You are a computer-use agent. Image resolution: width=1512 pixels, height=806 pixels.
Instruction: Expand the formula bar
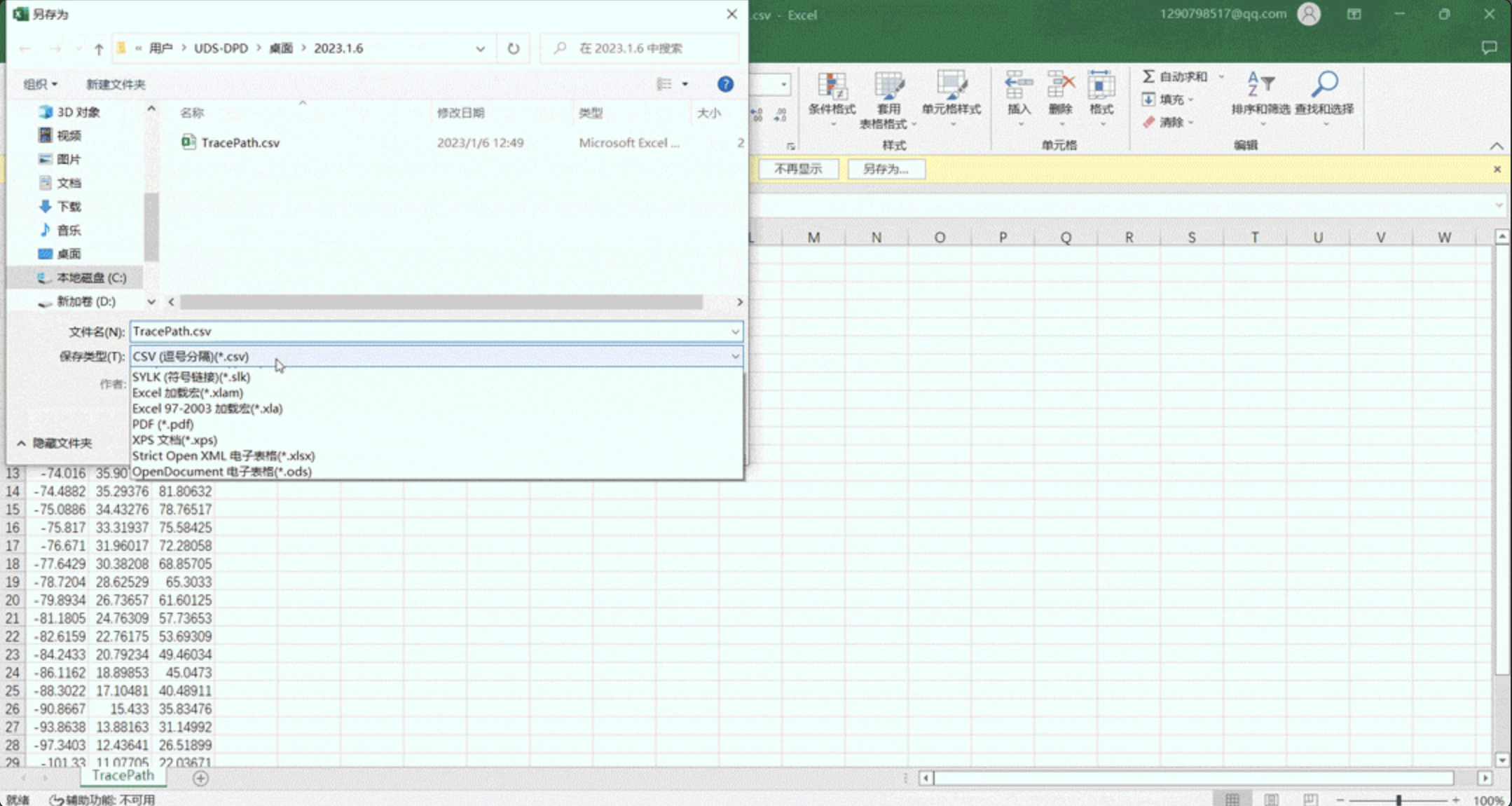pos(1498,205)
